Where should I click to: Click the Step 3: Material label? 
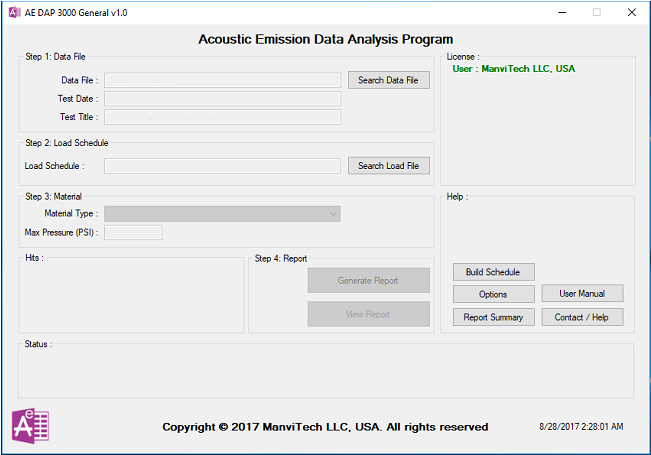tap(54, 196)
